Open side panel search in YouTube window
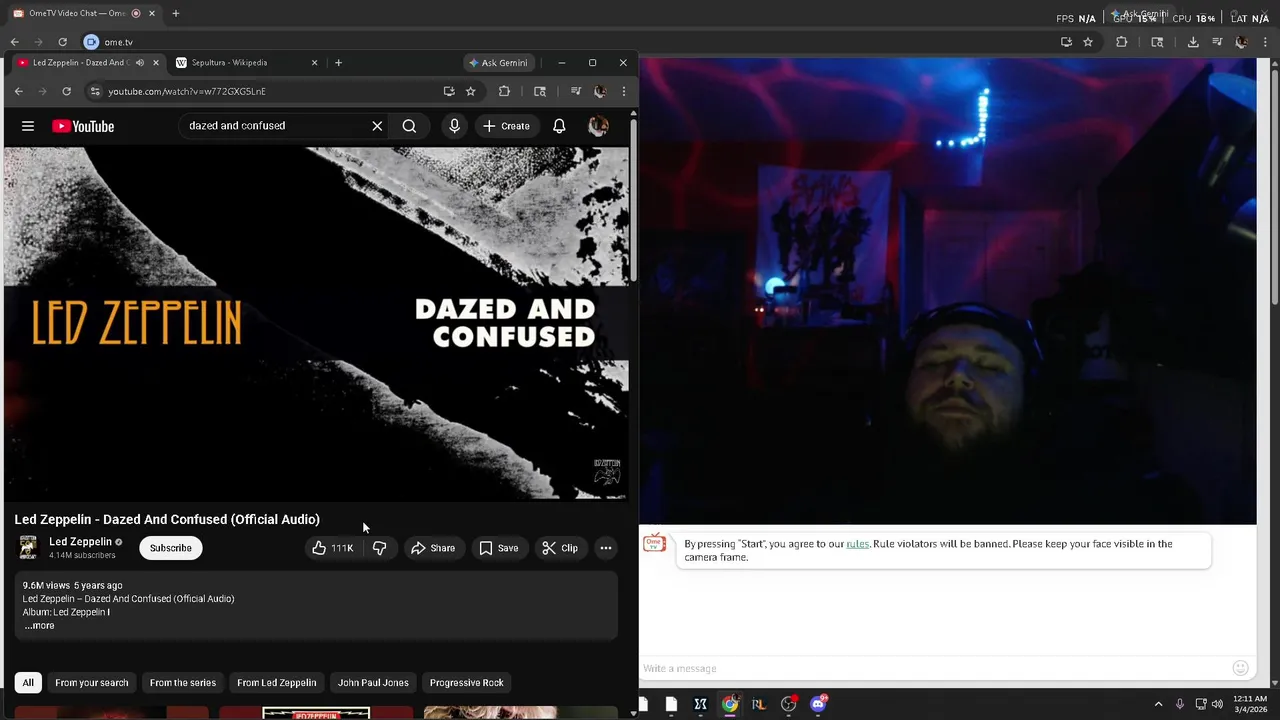Screen dimensions: 1280x720 tap(540, 91)
